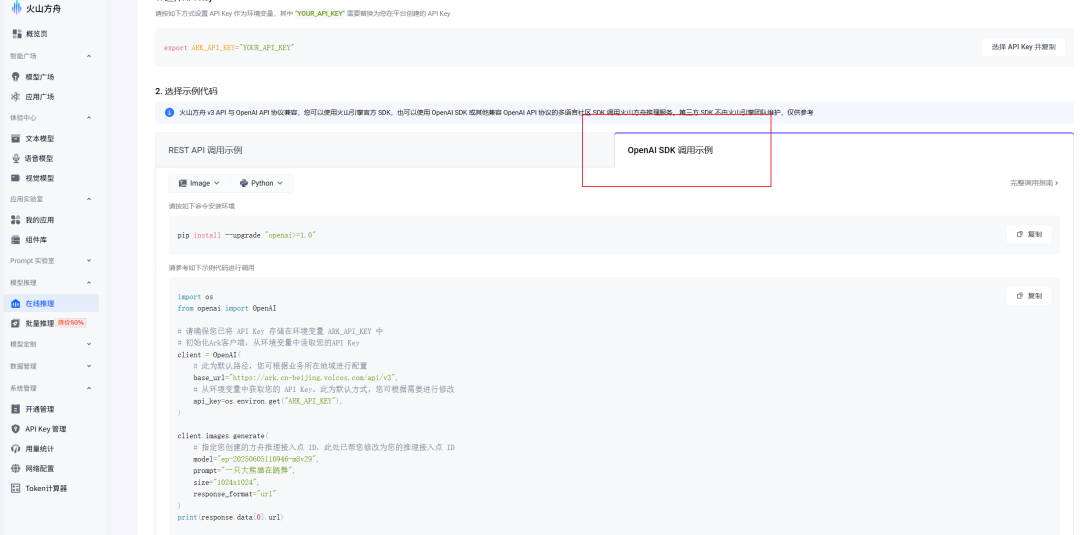The image size is (1080, 535).
Task: Open 批量推理 sidebar item
Action: 39,323
